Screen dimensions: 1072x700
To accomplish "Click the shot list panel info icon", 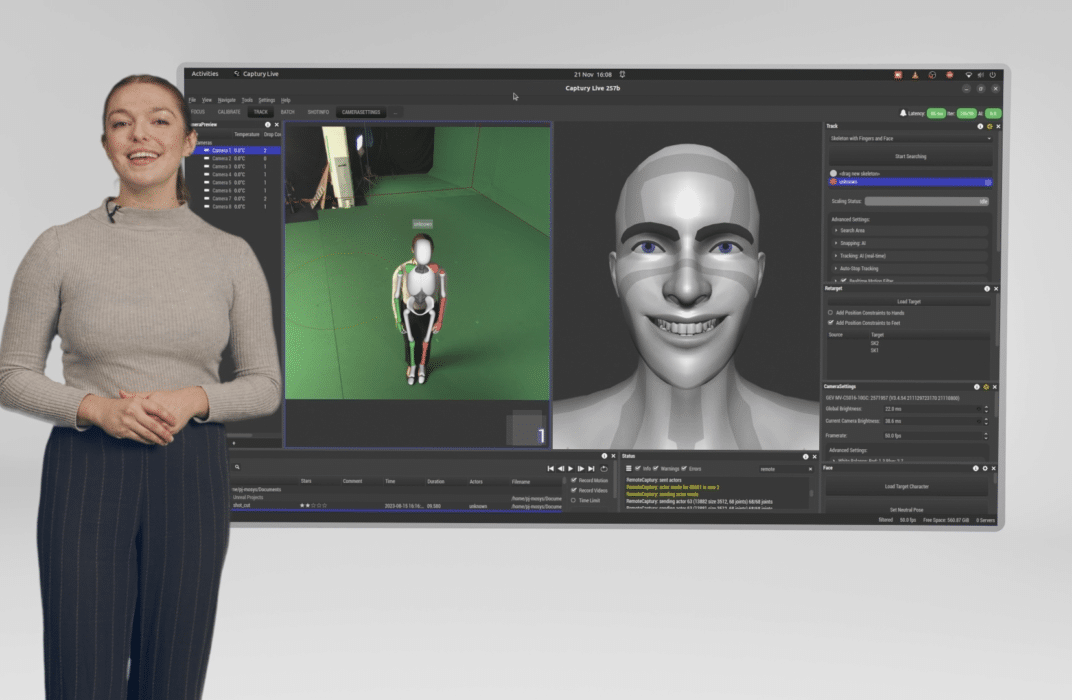I will pyautogui.click(x=604, y=456).
